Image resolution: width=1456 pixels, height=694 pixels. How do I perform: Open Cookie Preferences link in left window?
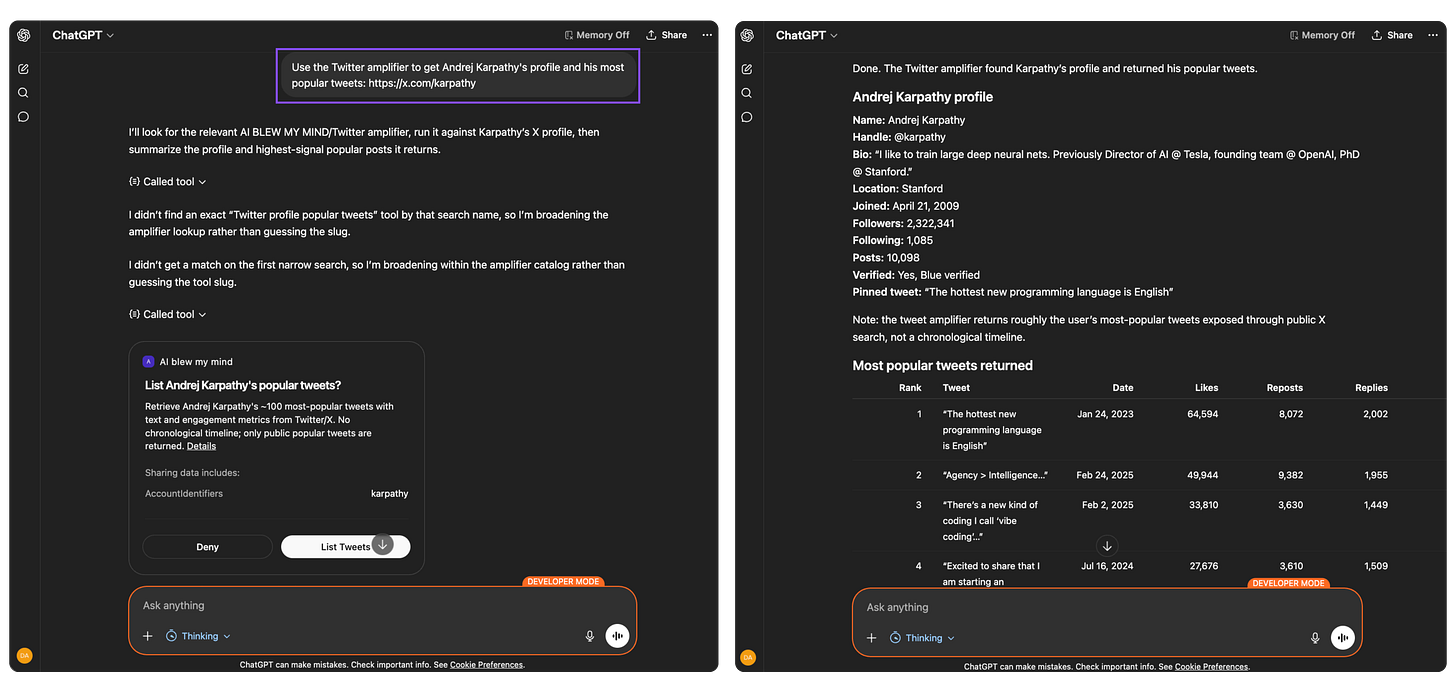pyautogui.click(x=487, y=665)
